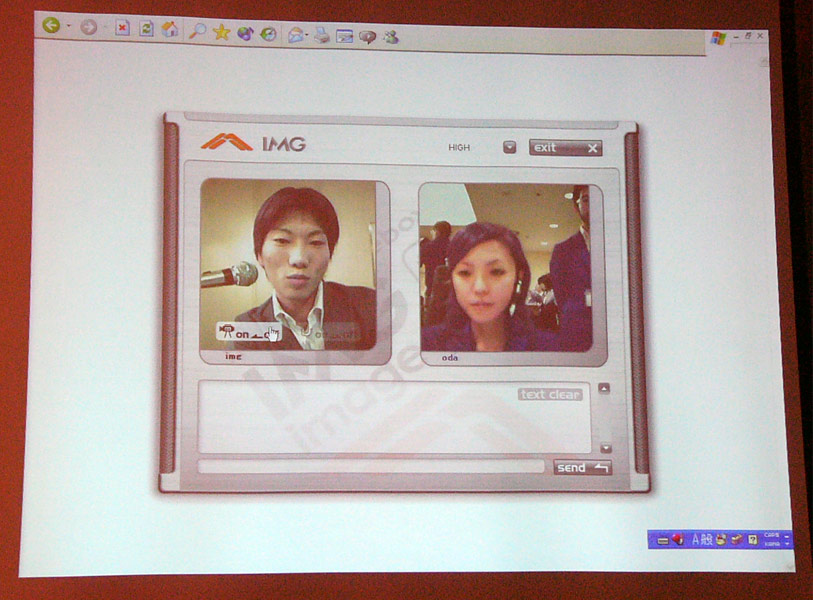
Task: Toggle the on/off switch beside the camera
Action: (x=256, y=334)
